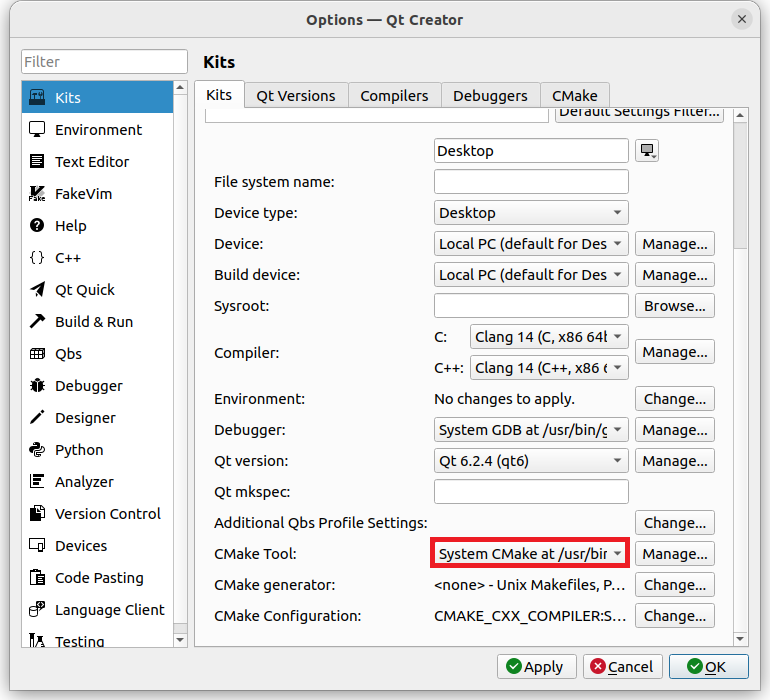This screenshot has width=770, height=700.
Task: Click the category list scroll down arrow
Action: tap(180, 640)
